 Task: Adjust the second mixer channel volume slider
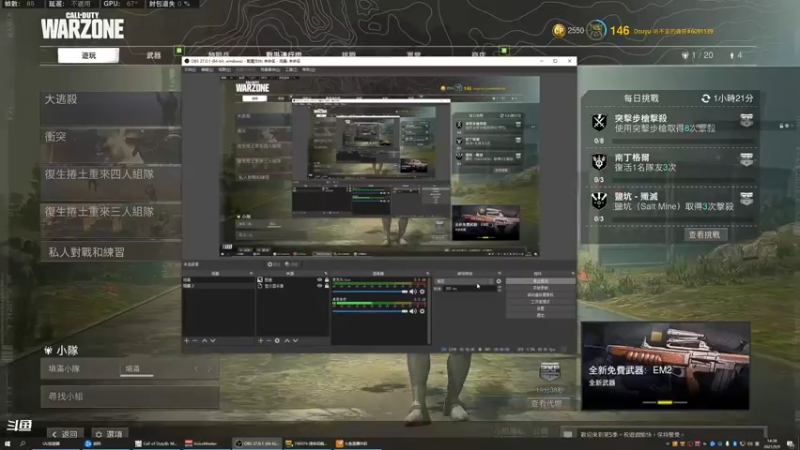coord(370,311)
